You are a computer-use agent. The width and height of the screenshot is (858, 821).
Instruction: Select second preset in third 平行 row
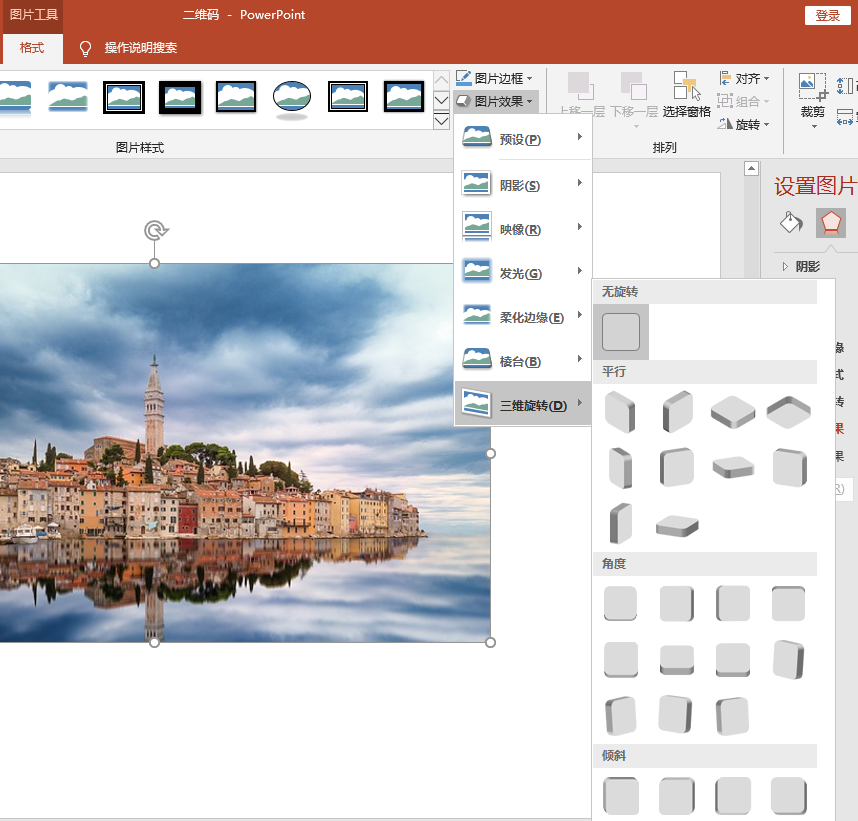point(677,525)
